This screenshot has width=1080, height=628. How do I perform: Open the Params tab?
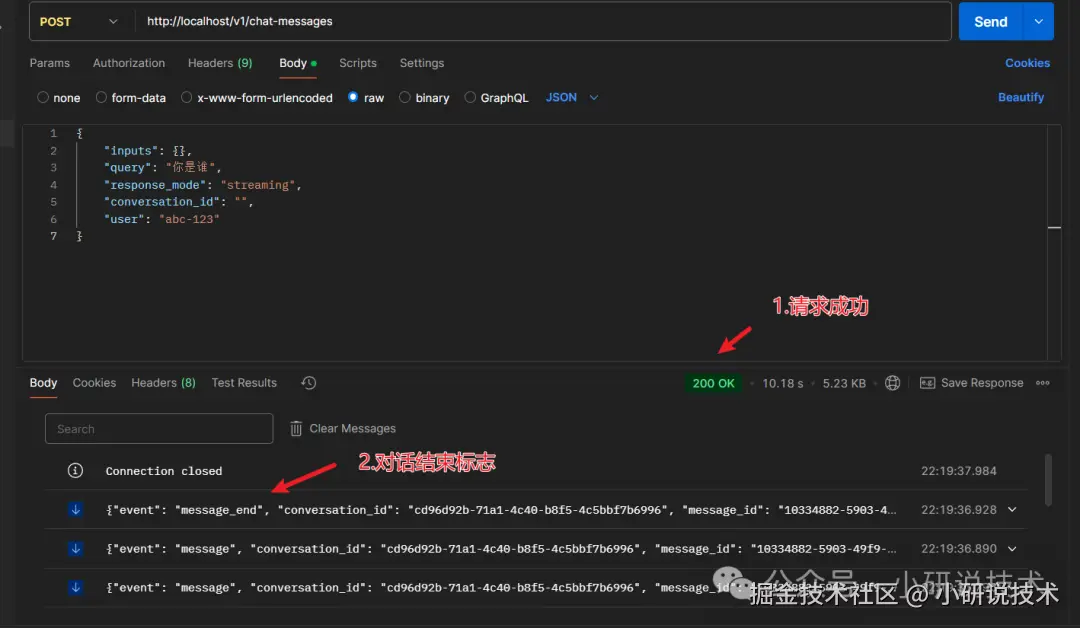point(50,63)
